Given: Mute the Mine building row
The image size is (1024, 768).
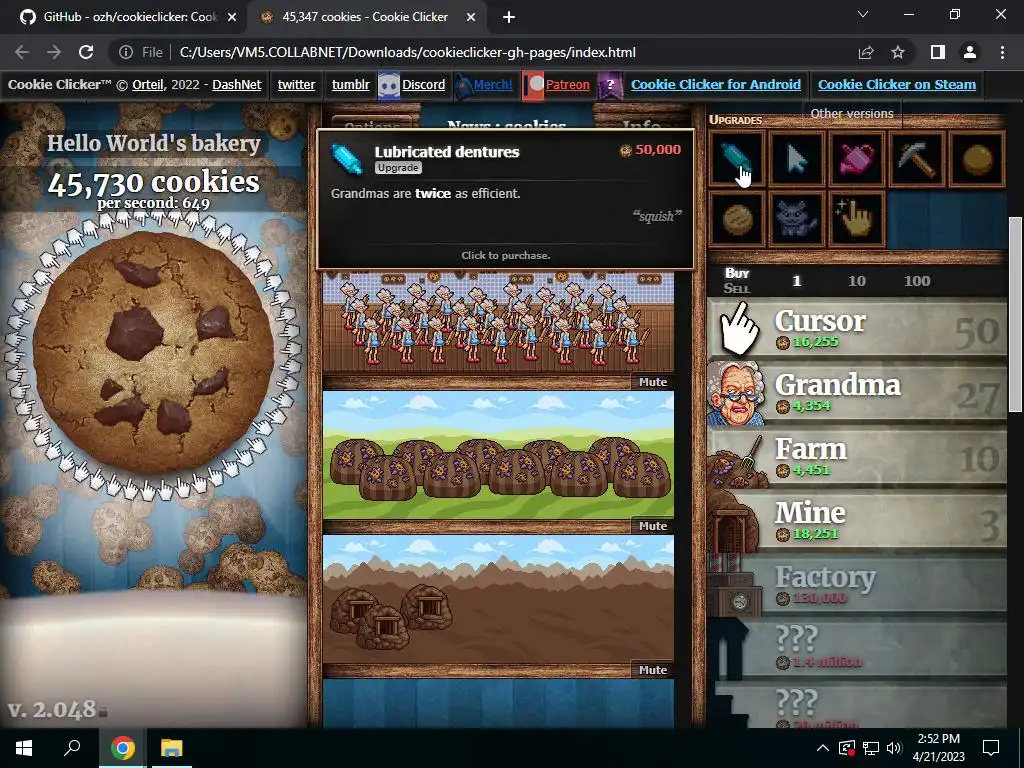Looking at the screenshot, I should click(x=652, y=669).
